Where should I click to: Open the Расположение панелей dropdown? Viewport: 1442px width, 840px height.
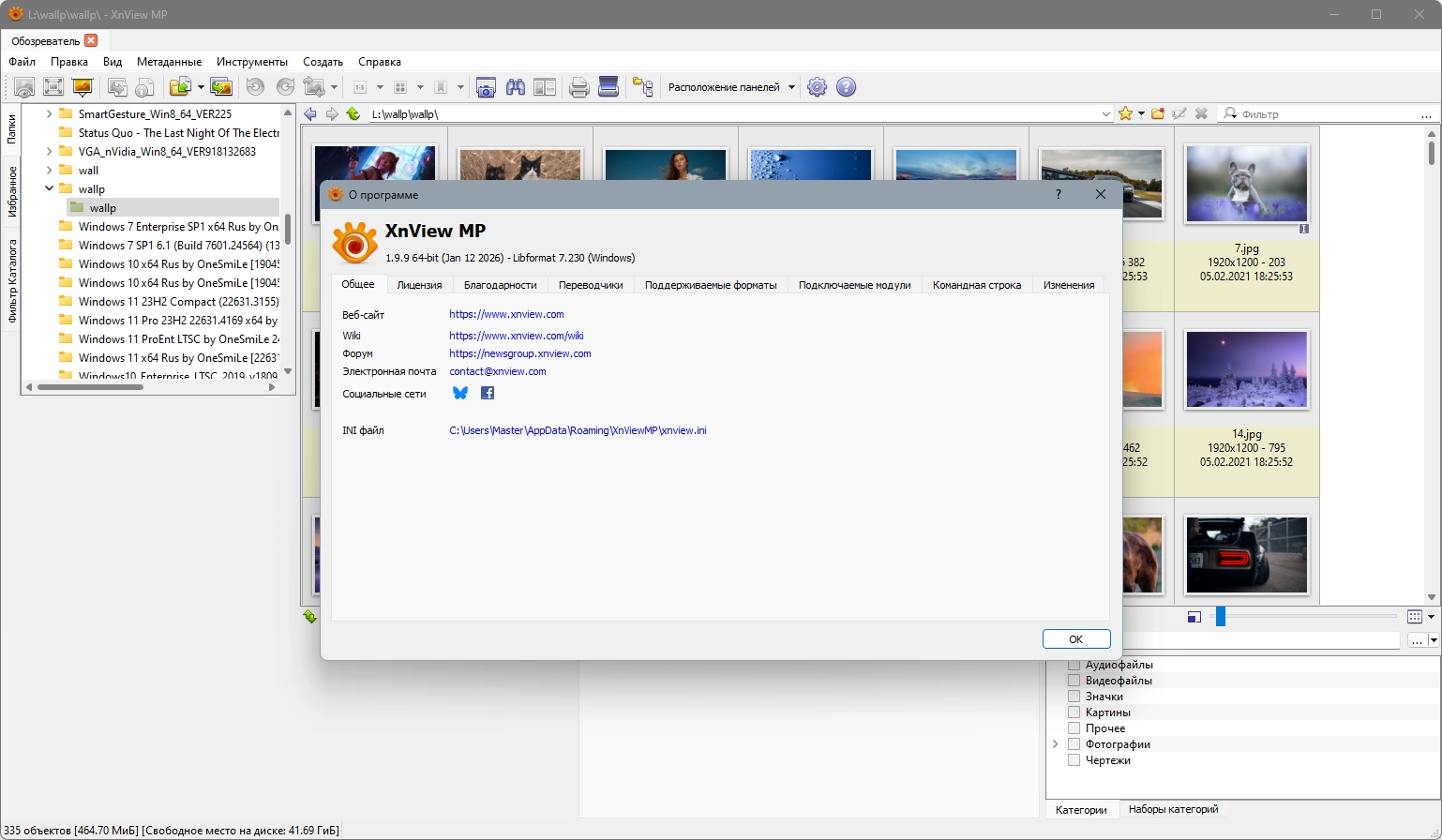click(731, 87)
